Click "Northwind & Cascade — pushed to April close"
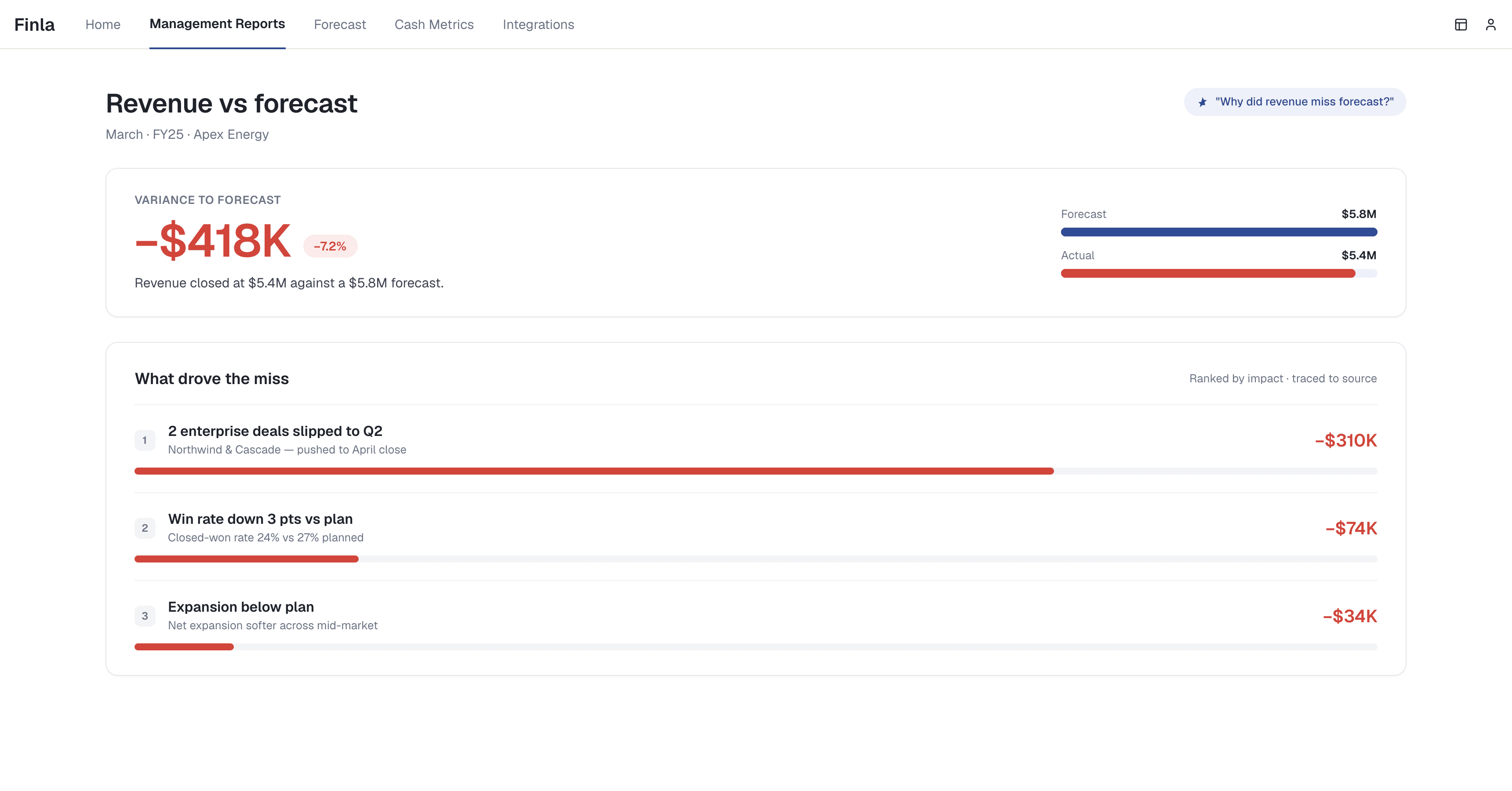This screenshot has width=1512, height=791. (287, 450)
